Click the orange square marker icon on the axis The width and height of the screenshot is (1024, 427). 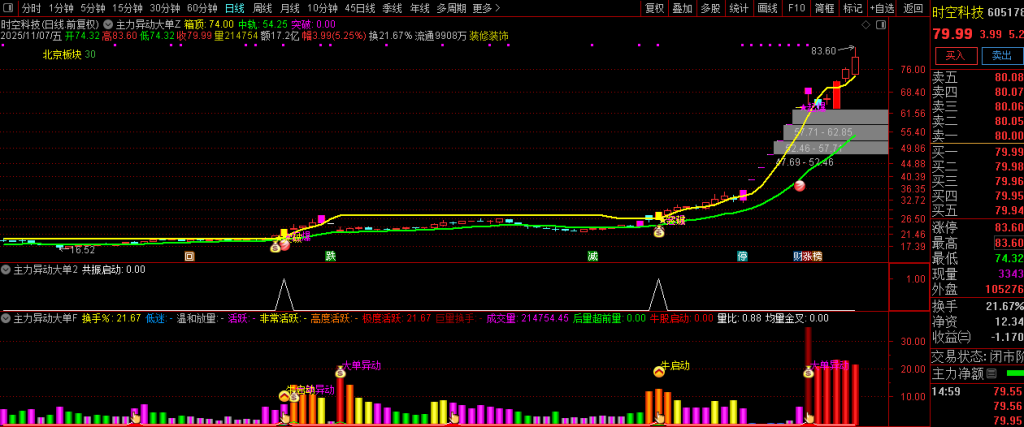189,256
